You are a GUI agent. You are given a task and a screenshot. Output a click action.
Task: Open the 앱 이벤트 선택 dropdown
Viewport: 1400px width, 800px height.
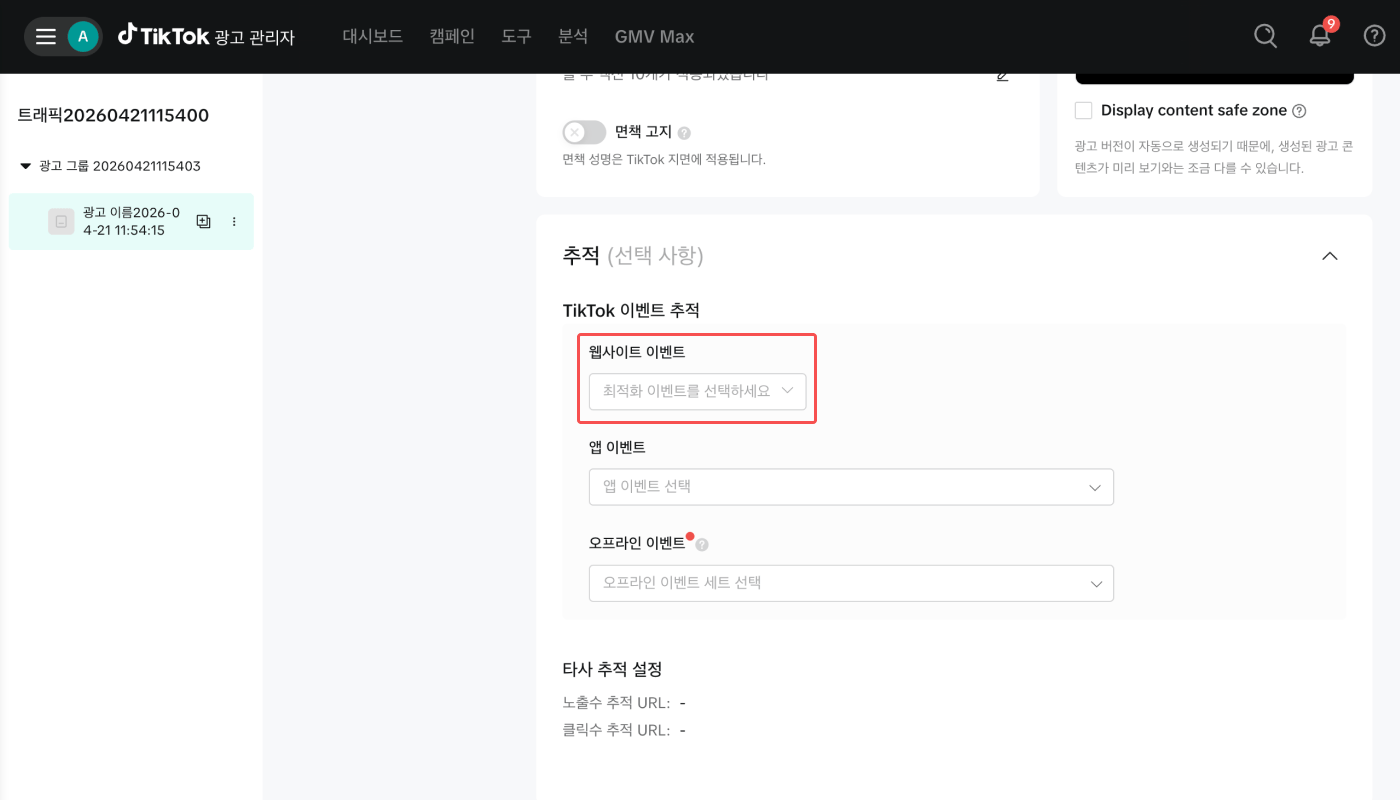pos(851,487)
